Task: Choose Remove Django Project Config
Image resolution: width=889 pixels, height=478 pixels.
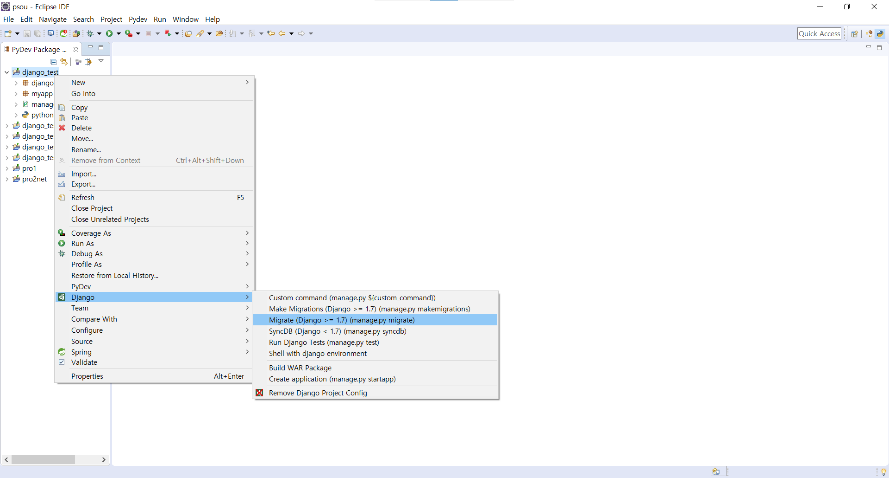Action: [x=375, y=393]
